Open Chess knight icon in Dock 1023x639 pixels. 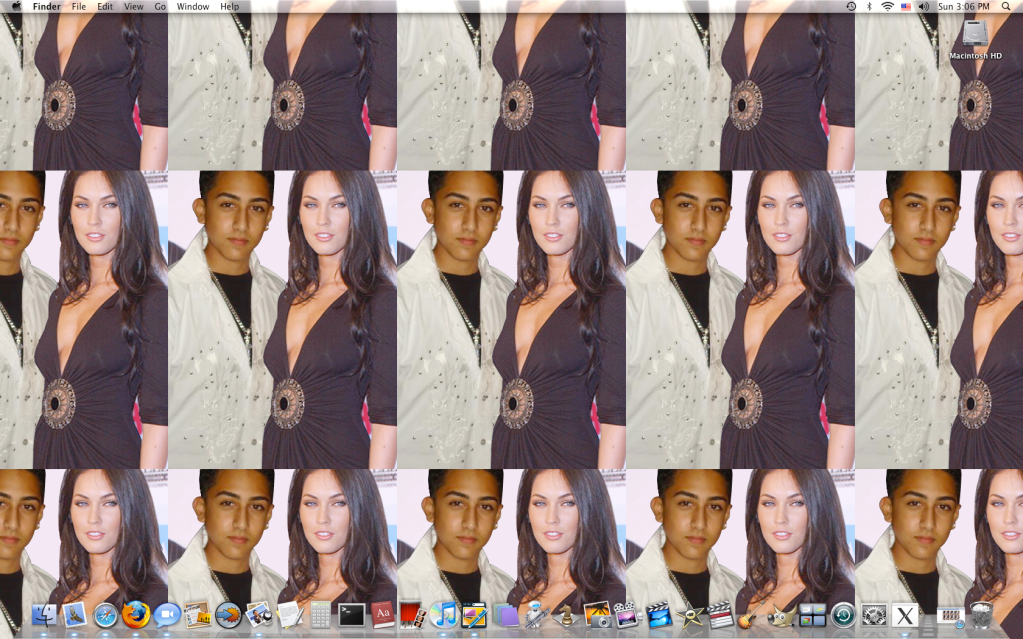click(566, 615)
